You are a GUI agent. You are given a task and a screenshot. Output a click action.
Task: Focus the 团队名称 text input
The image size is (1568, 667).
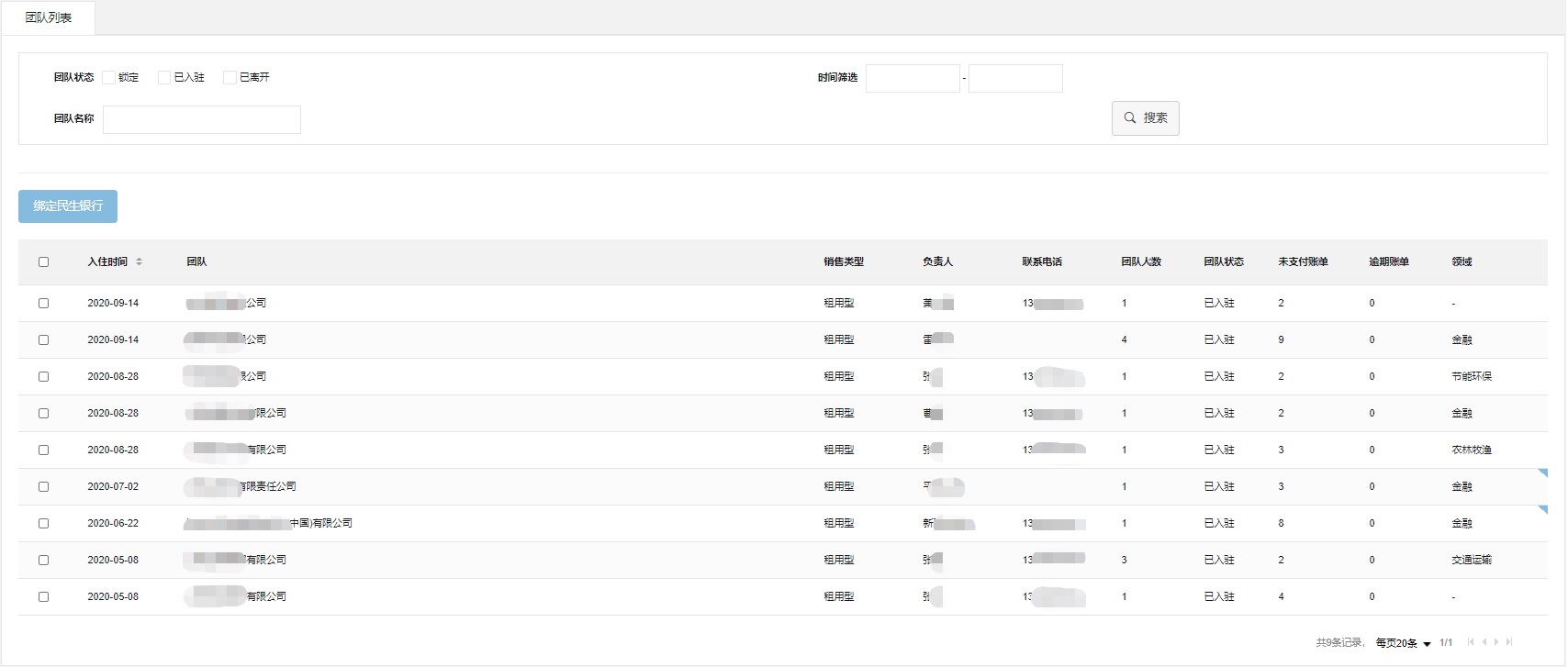pyautogui.click(x=202, y=119)
